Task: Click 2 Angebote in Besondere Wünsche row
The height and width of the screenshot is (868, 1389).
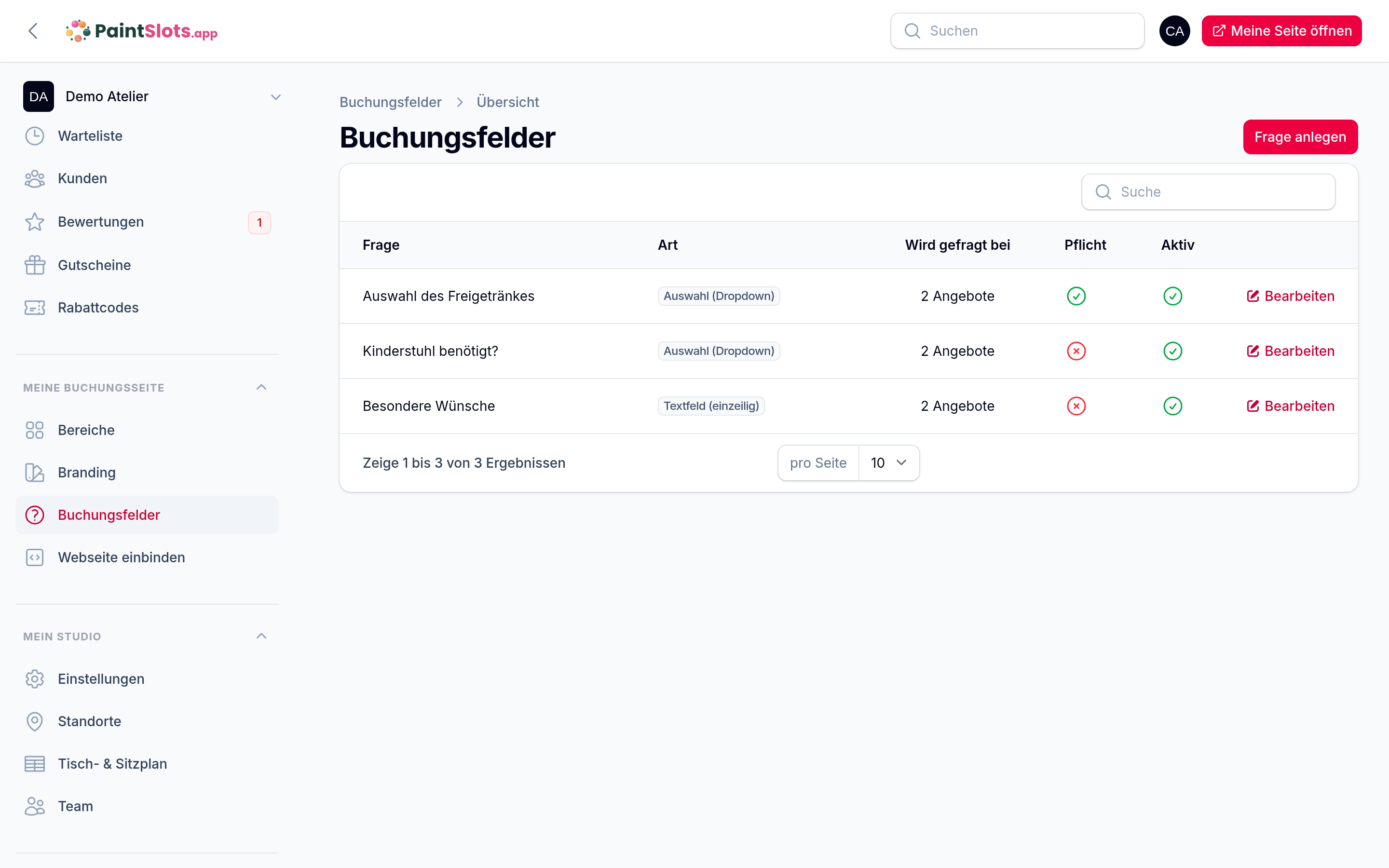Action: (x=957, y=406)
